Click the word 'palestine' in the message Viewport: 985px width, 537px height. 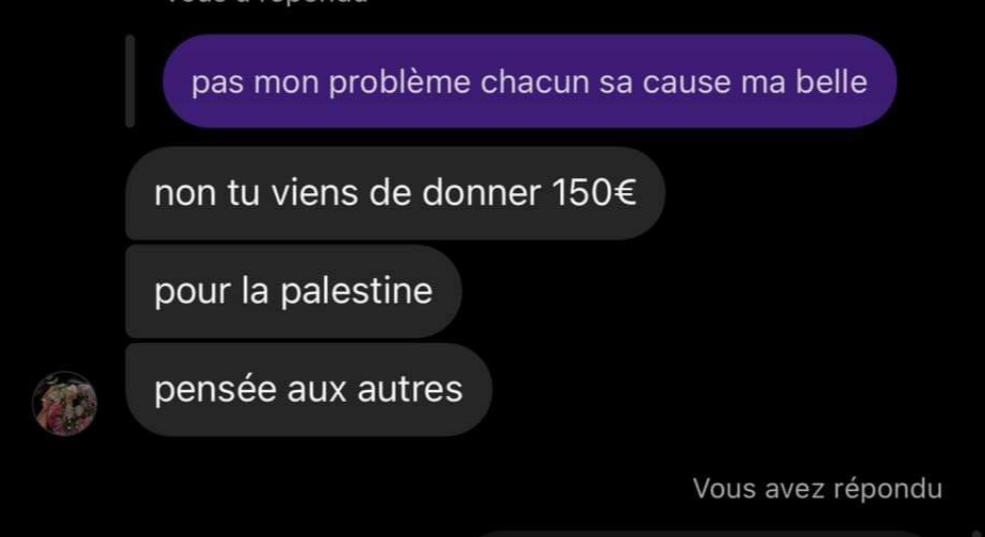point(356,292)
